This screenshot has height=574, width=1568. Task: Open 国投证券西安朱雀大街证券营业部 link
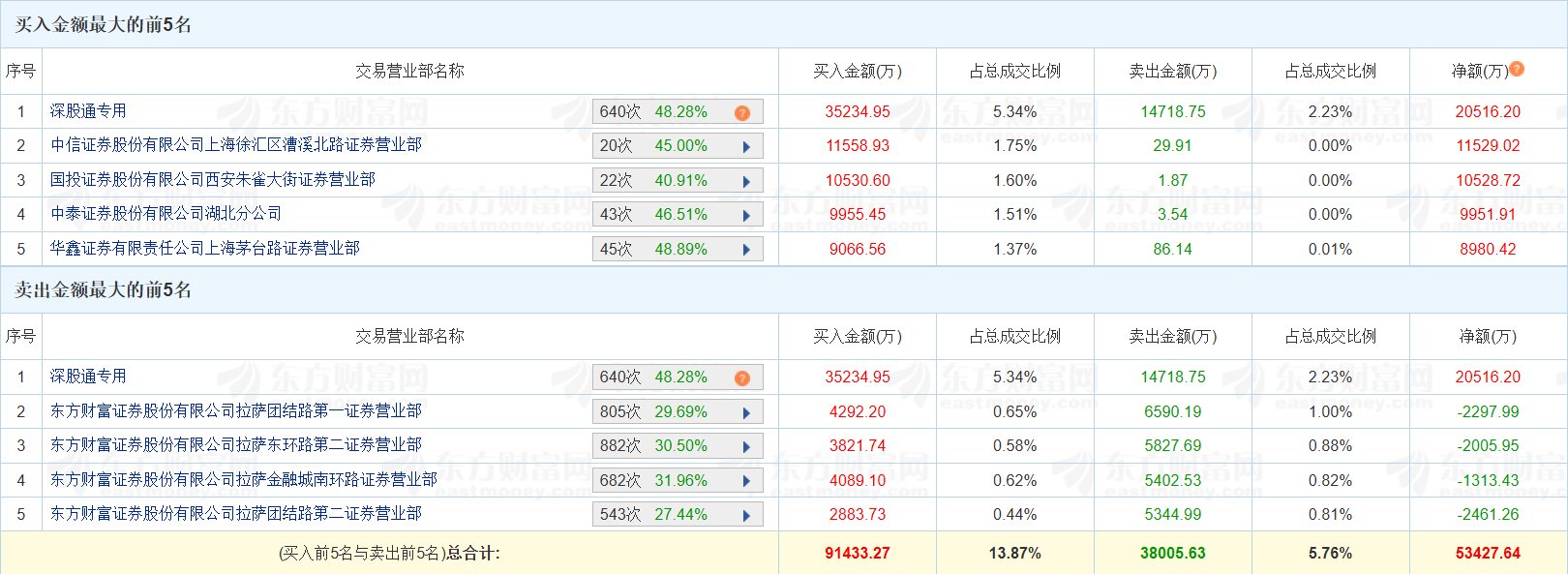[213, 180]
